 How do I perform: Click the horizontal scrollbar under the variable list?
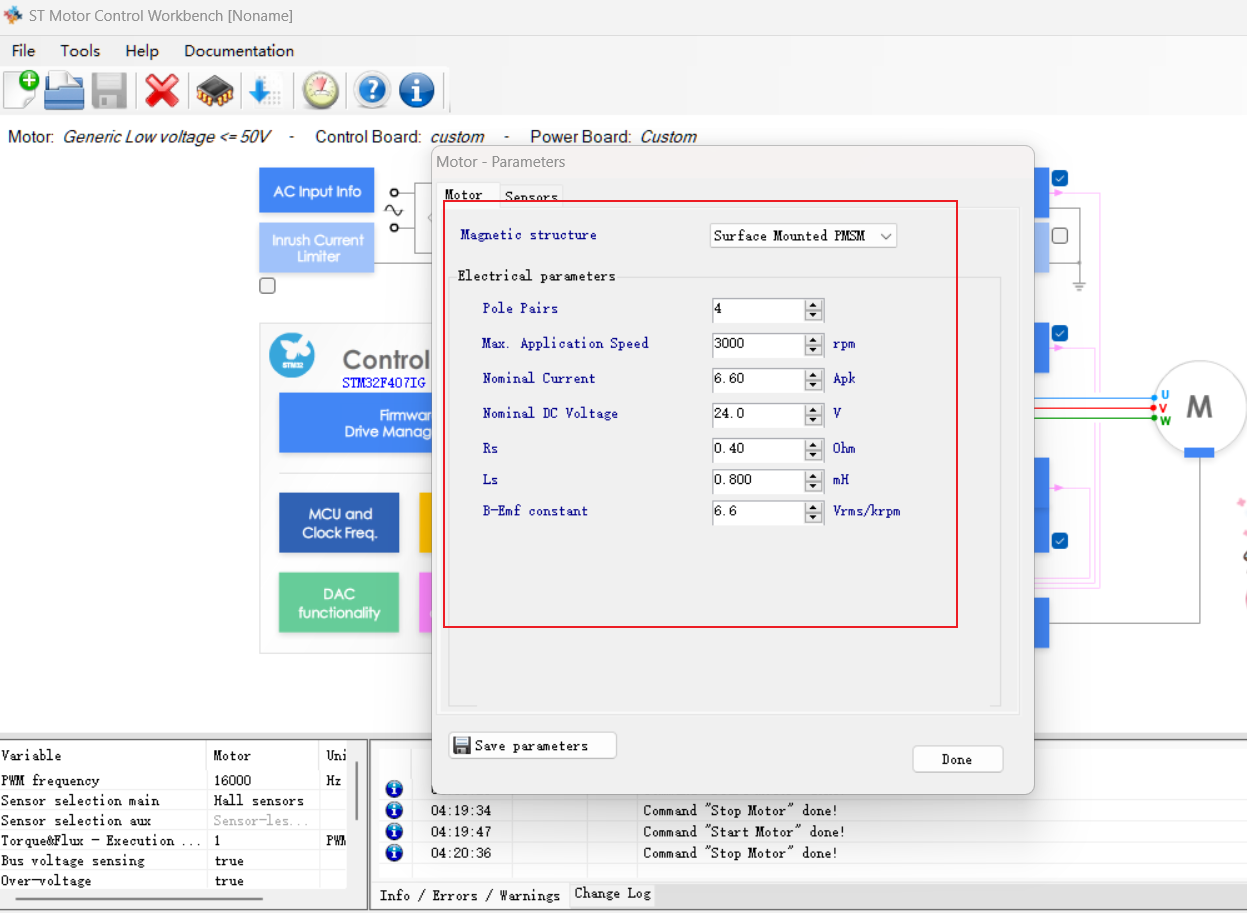point(140,898)
